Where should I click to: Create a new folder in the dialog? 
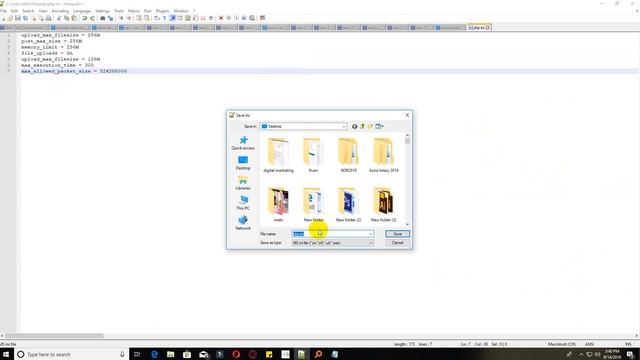pyautogui.click(x=370, y=127)
